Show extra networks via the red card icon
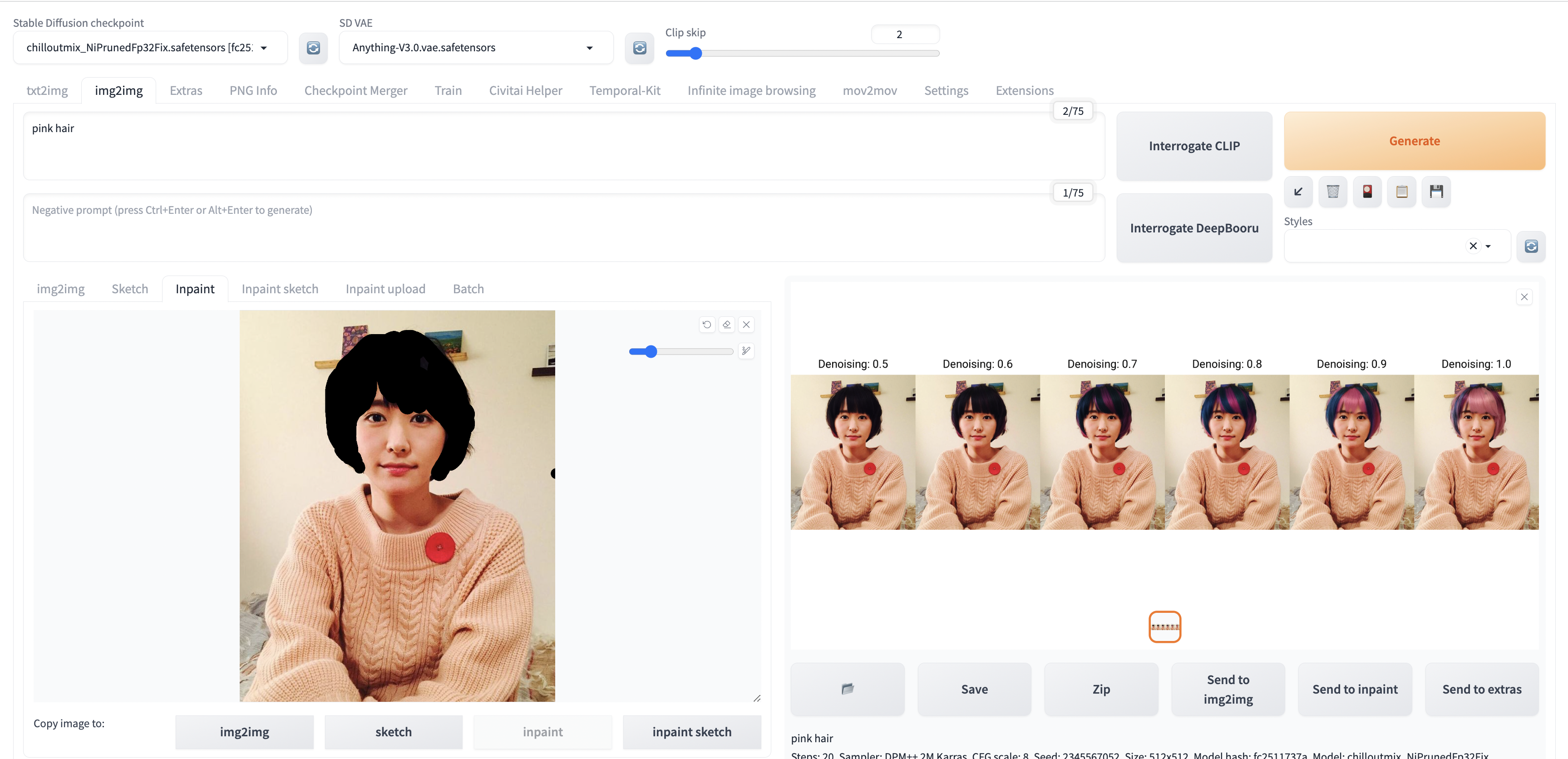This screenshot has height=759, width=1568. pos(1367,192)
